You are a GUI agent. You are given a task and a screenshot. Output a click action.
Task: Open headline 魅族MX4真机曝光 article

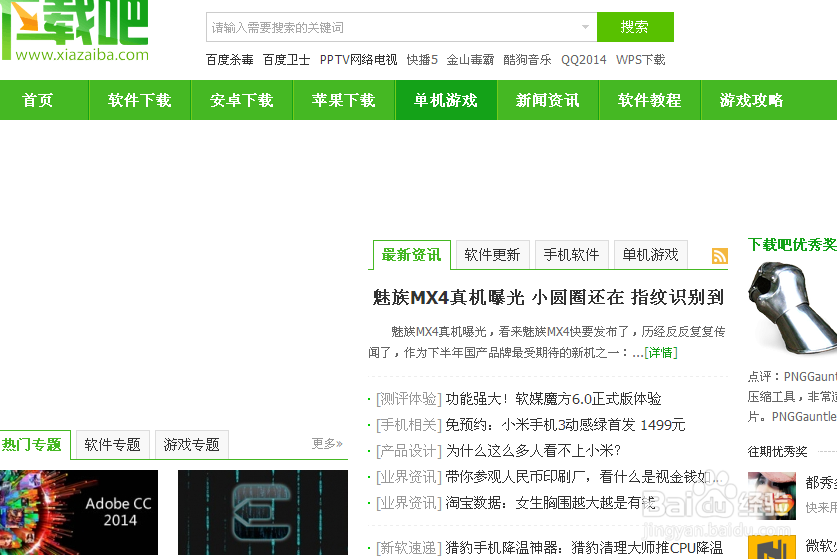[x=548, y=297]
